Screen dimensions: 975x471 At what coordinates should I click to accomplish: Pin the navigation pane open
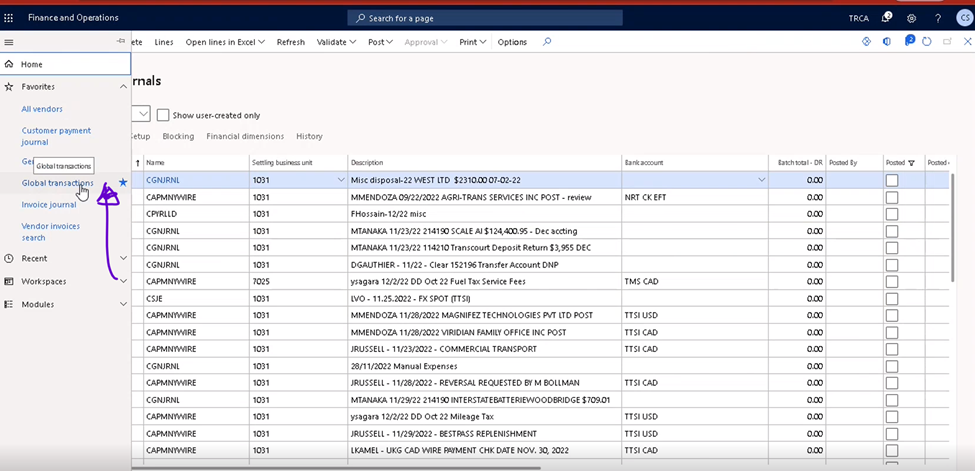(x=121, y=41)
